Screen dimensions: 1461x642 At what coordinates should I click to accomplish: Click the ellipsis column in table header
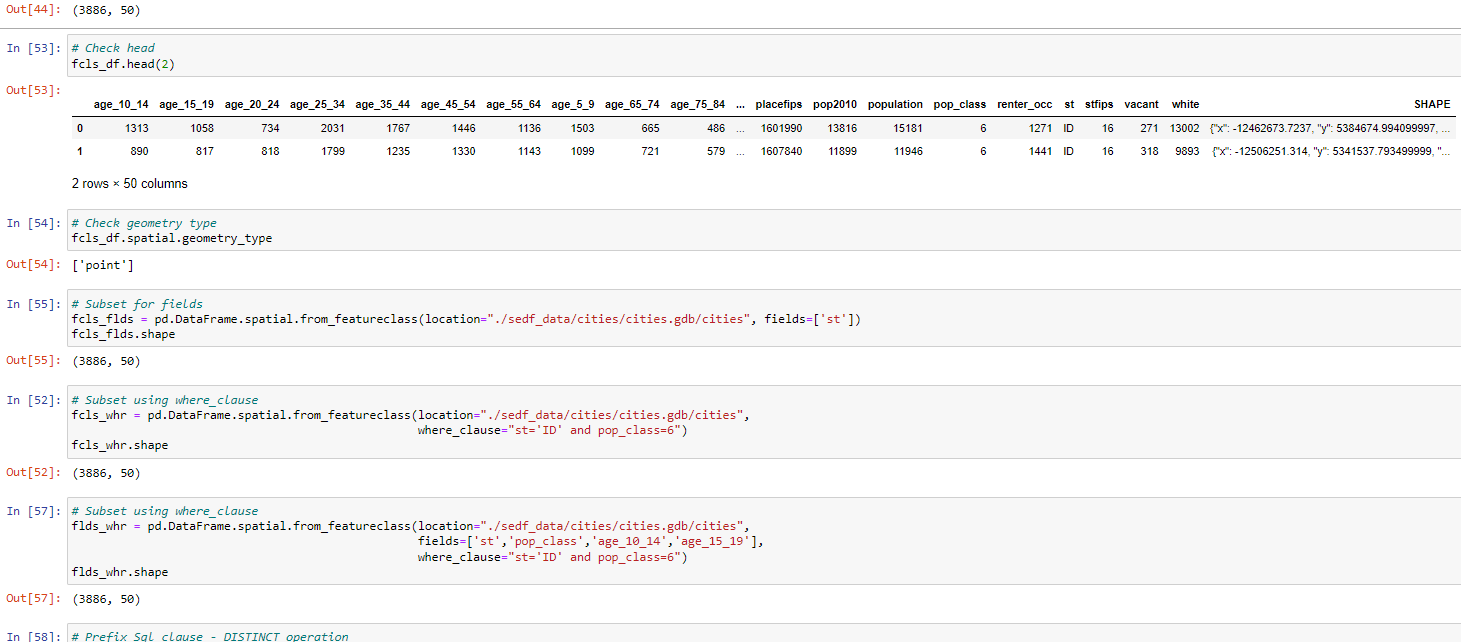(739, 104)
